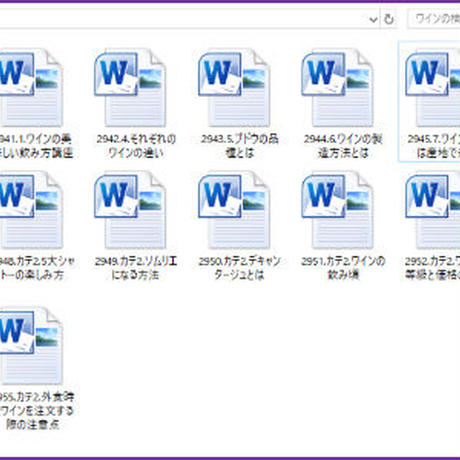Select the Word file icon for 2941.1.ワインの美味しい飲み方講座
The image size is (460, 460).
tap(31, 88)
